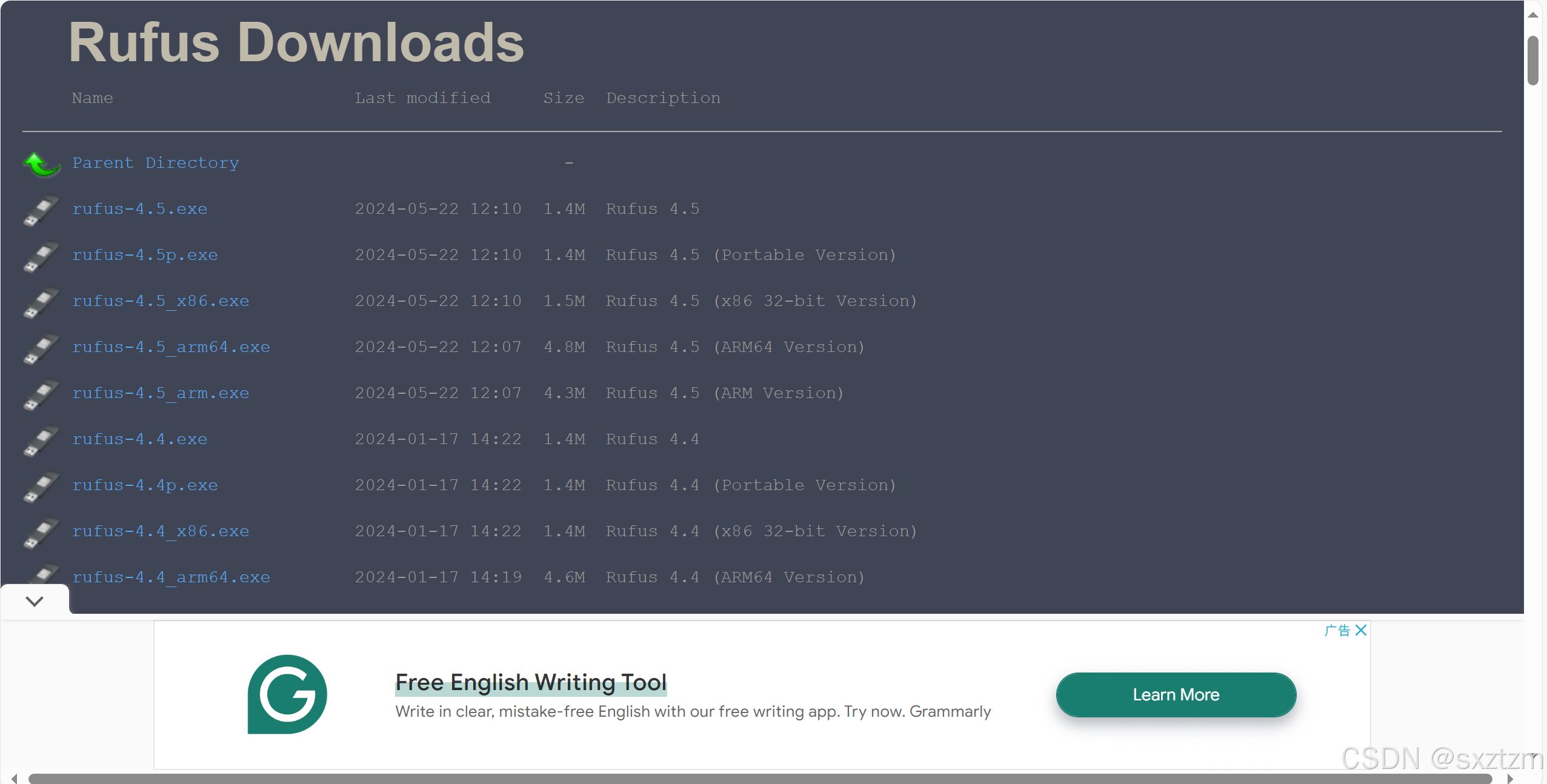
Task: Click the vertical scrollbar thumb
Action: 1533,61
